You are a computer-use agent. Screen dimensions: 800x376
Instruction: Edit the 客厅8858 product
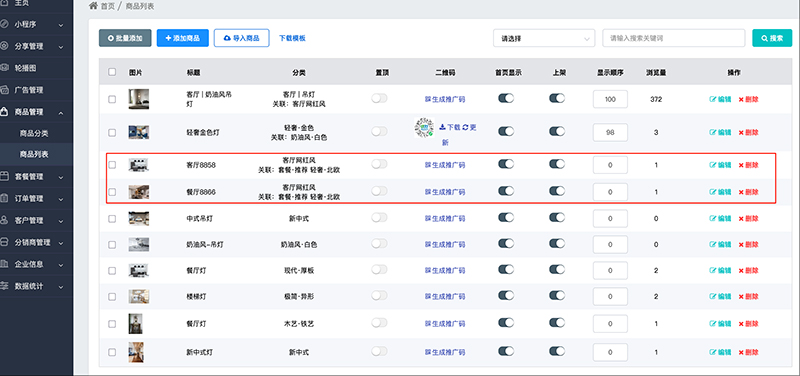pyautogui.click(x=720, y=165)
